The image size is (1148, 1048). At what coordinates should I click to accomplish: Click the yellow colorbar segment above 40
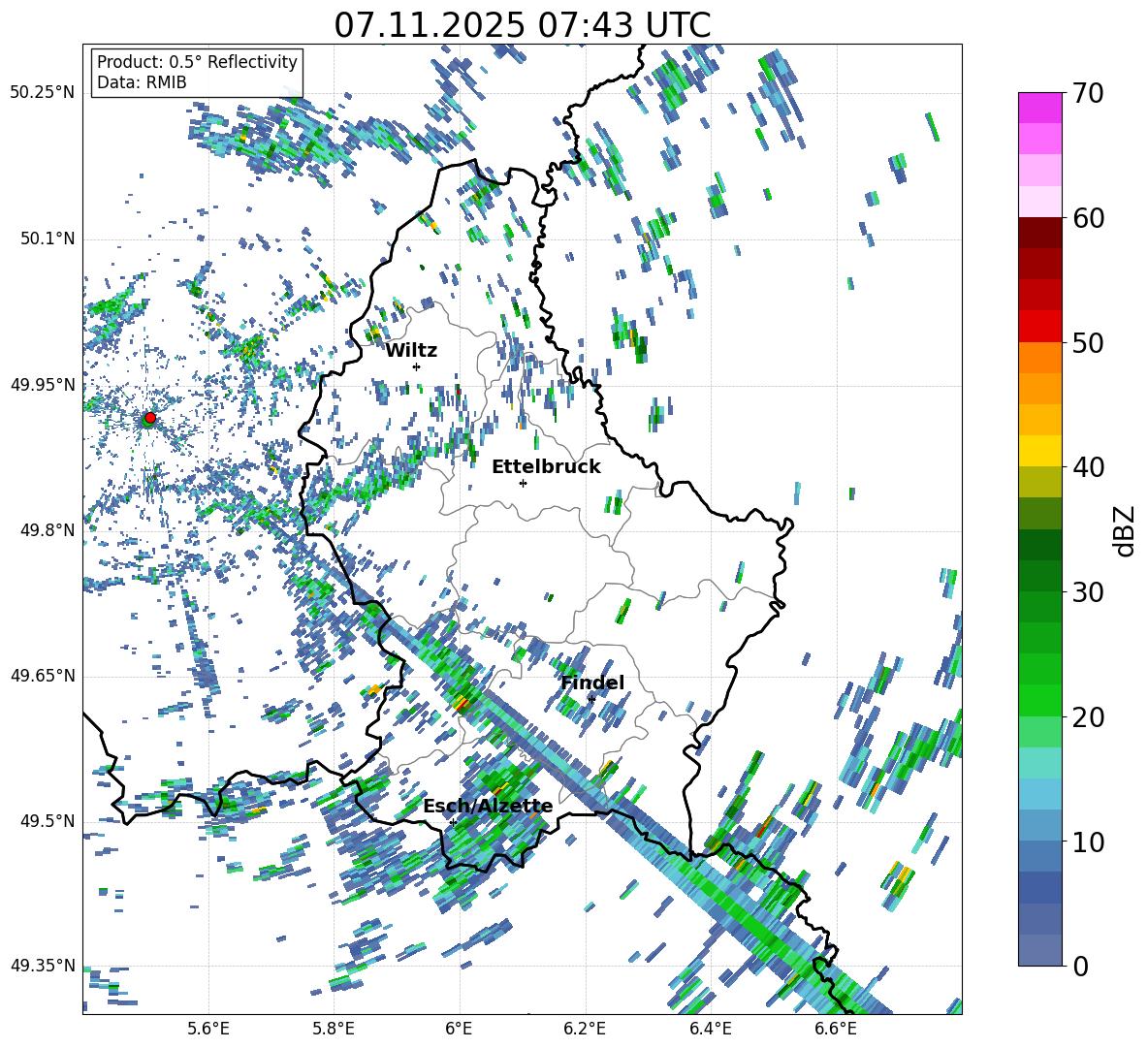pyautogui.click(x=1039, y=451)
